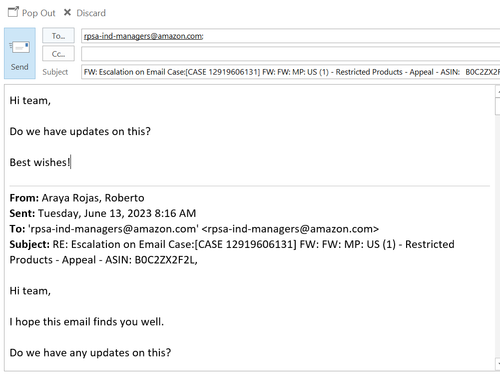This screenshot has height=376, width=500.
Task: Click the Send label under the envelope
Action: coord(20,67)
